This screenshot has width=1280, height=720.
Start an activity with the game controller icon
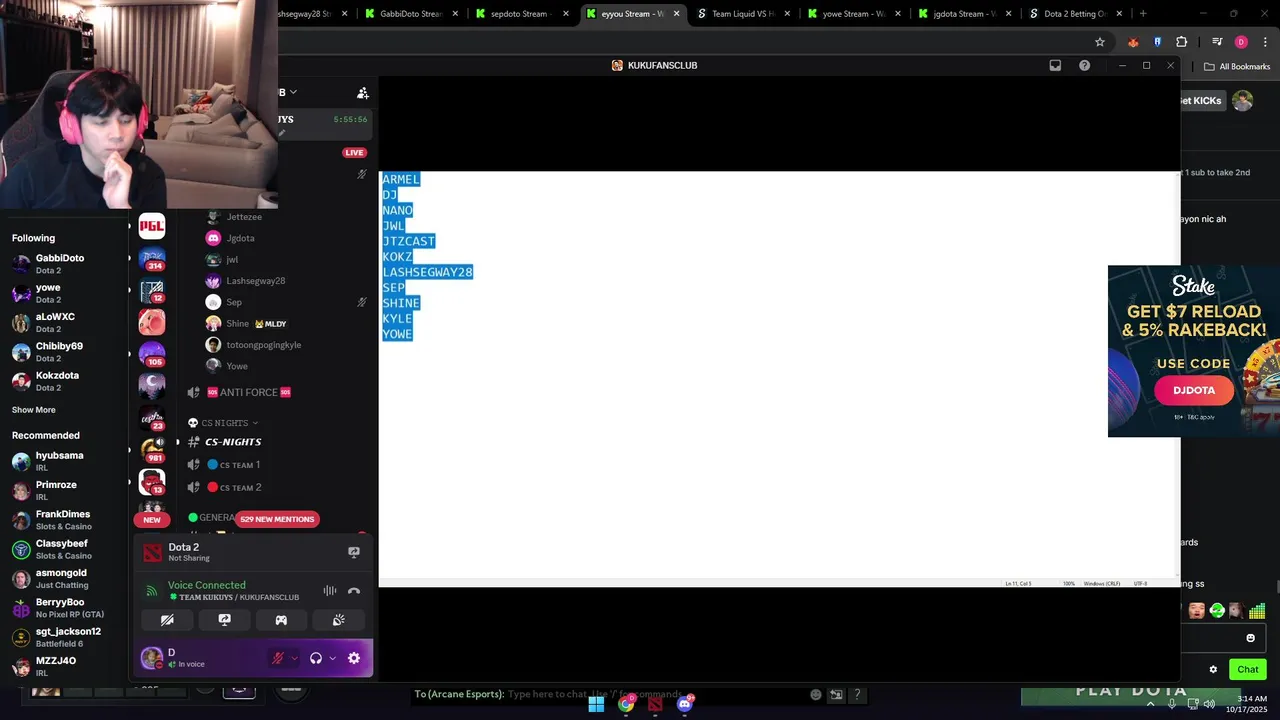tap(281, 620)
